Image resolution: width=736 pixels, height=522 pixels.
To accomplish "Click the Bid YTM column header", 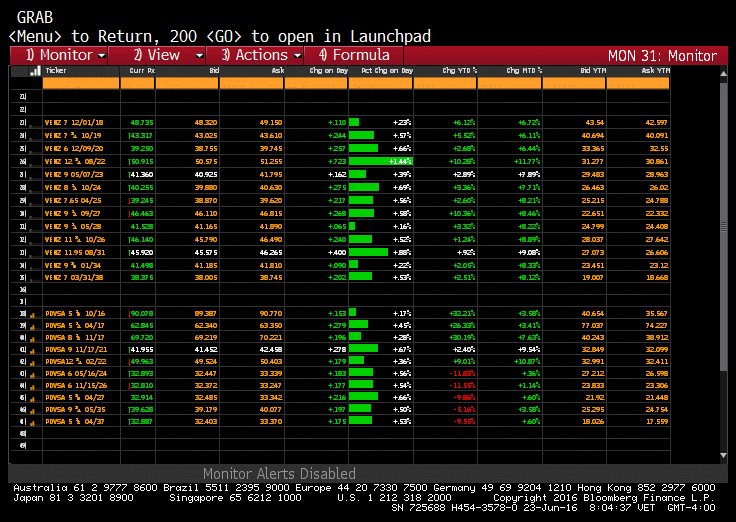I will 593,71.
